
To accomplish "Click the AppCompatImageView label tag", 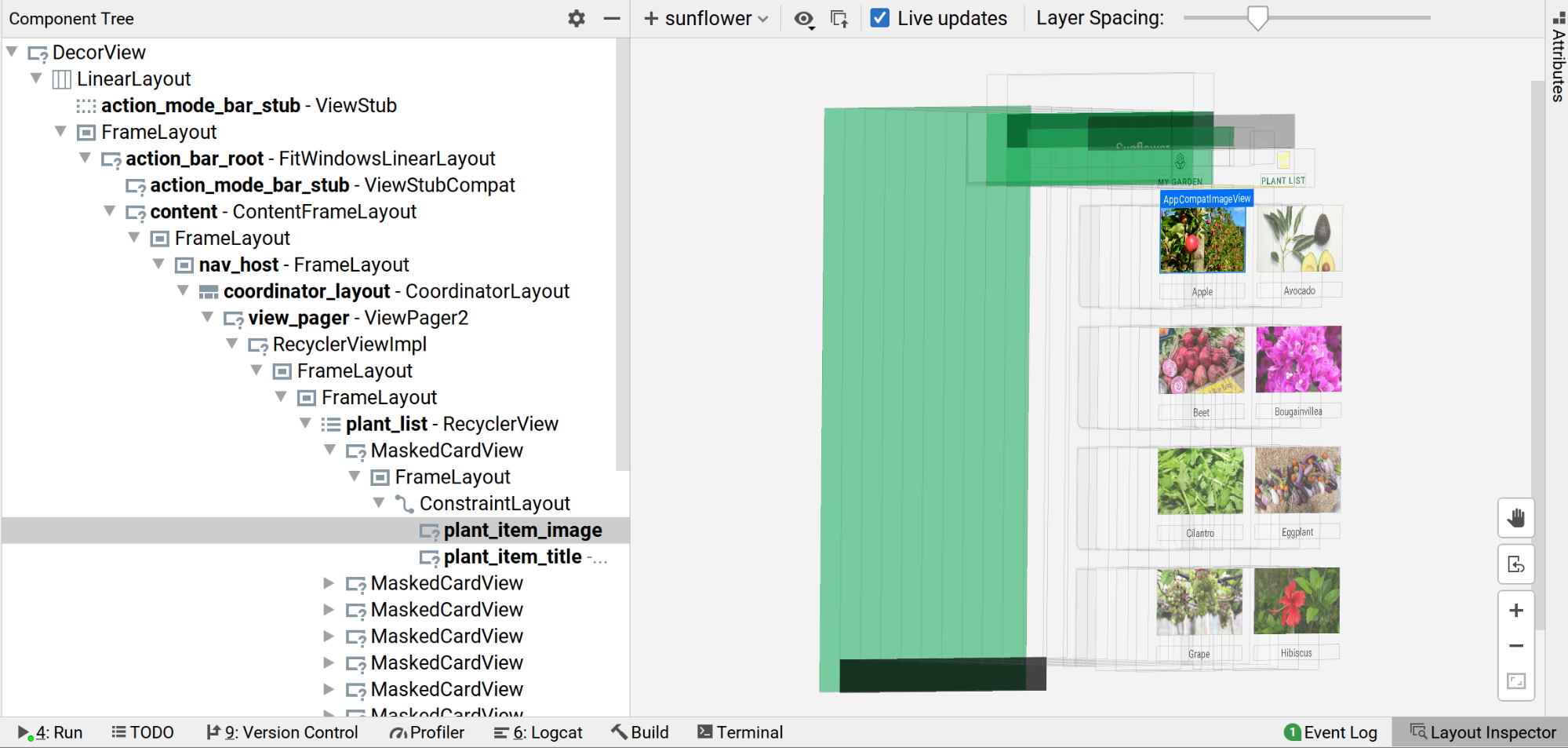I will click(x=1206, y=199).
